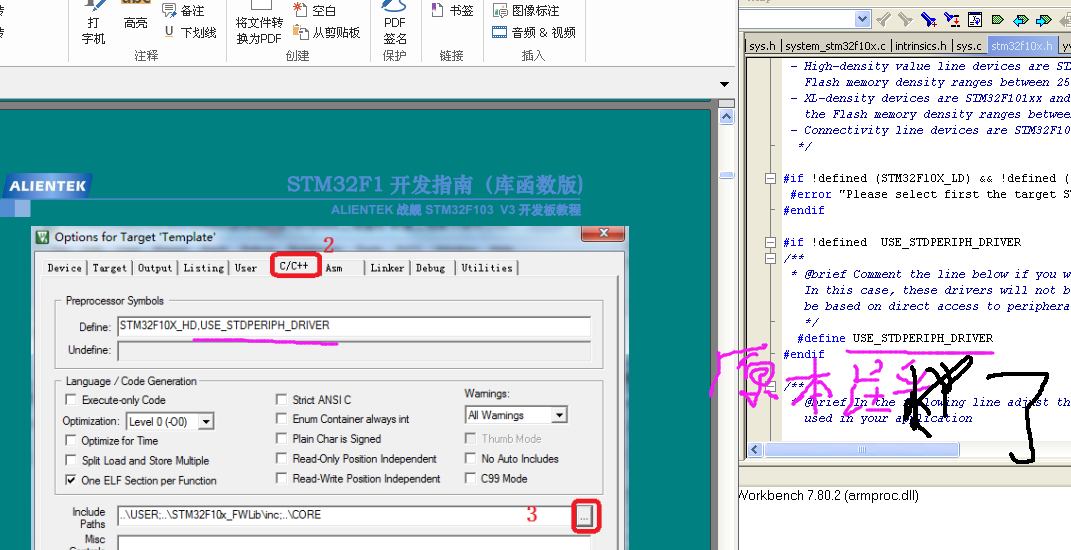
Task: Switch to the sys.c editor tab
Action: pos(969,46)
